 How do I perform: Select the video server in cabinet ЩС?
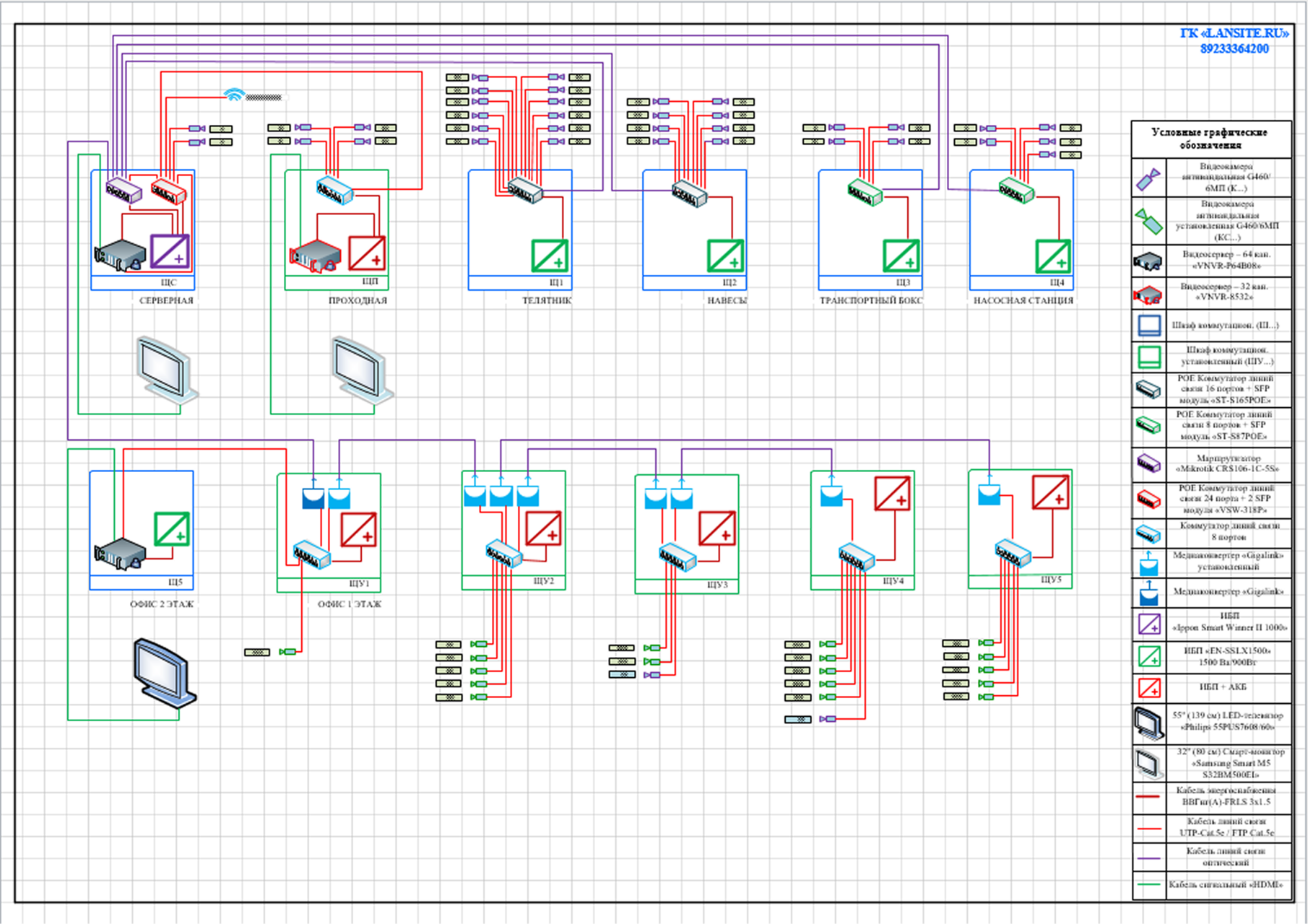tap(120, 256)
